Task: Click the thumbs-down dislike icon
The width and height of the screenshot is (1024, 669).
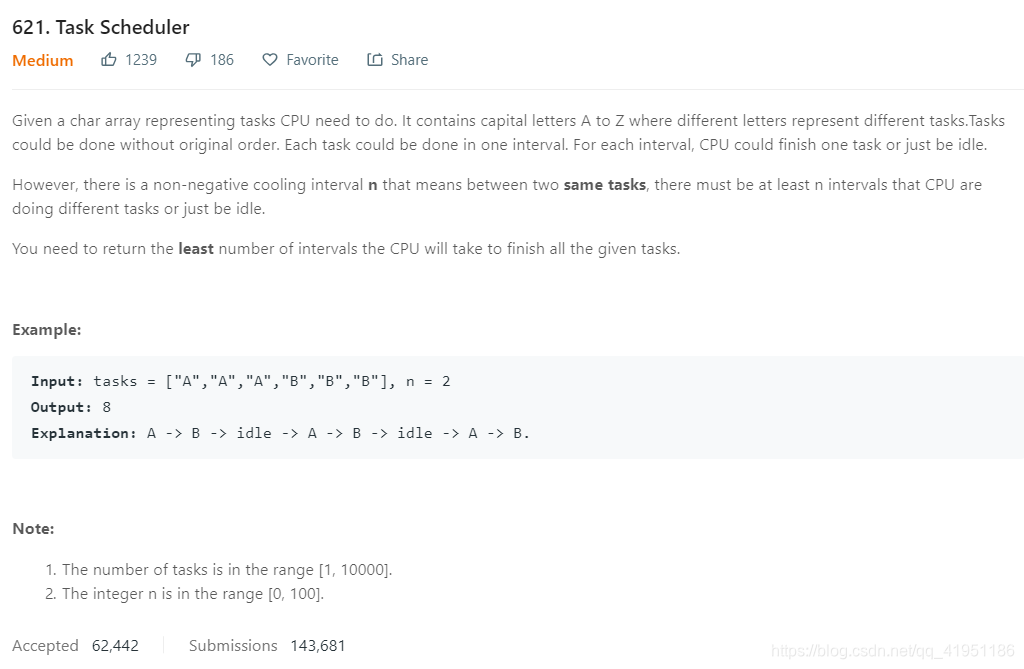Action: click(x=193, y=60)
